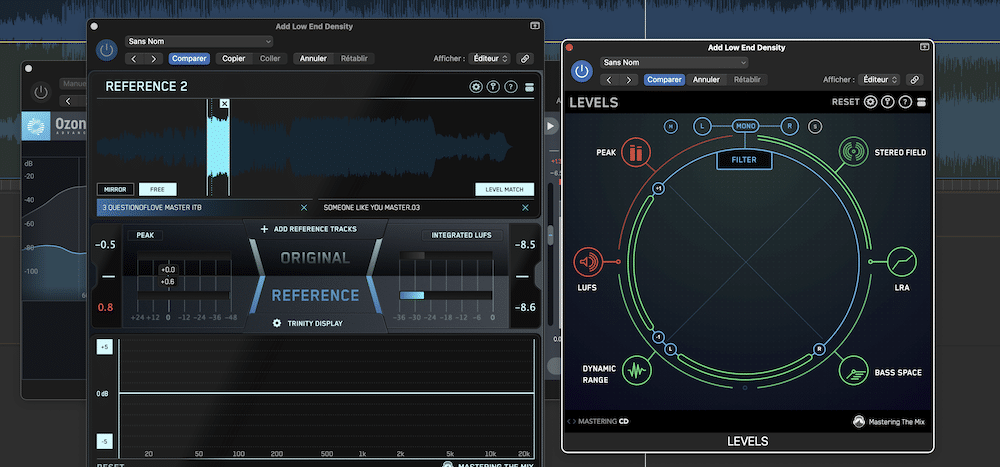The height and width of the screenshot is (467, 1000).
Task: Open the Sans Nom preset dropdown in LEVELS window
Action: (674, 63)
